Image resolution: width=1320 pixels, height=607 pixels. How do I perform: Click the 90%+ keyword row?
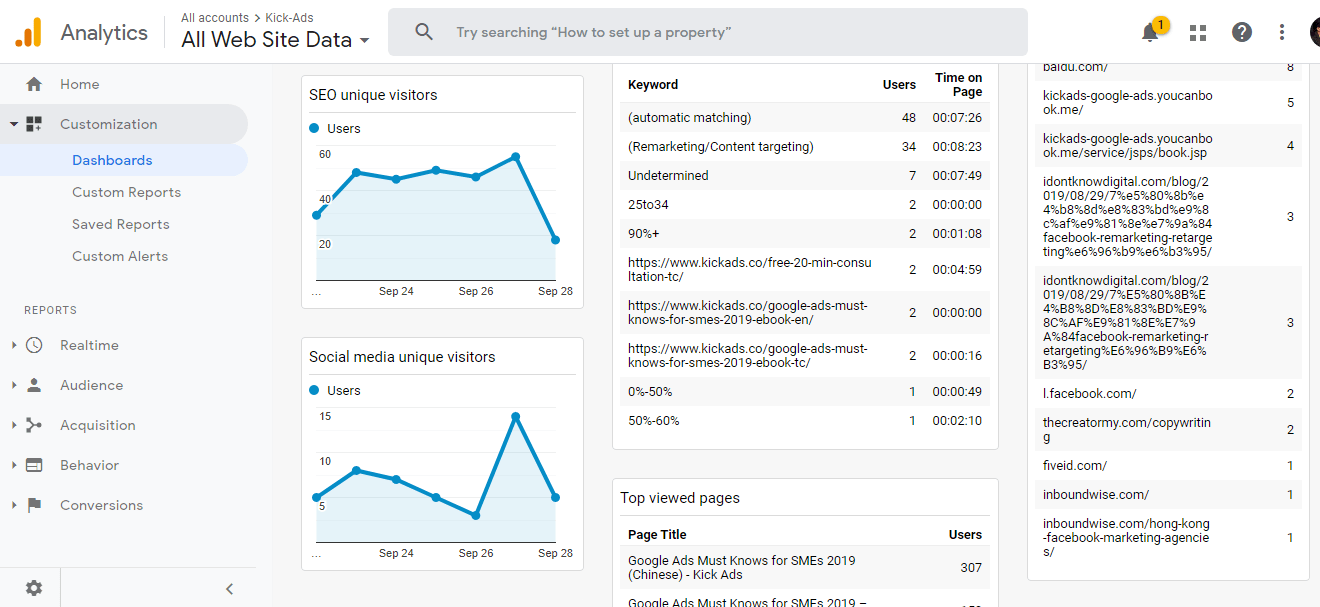pyautogui.click(x=805, y=234)
